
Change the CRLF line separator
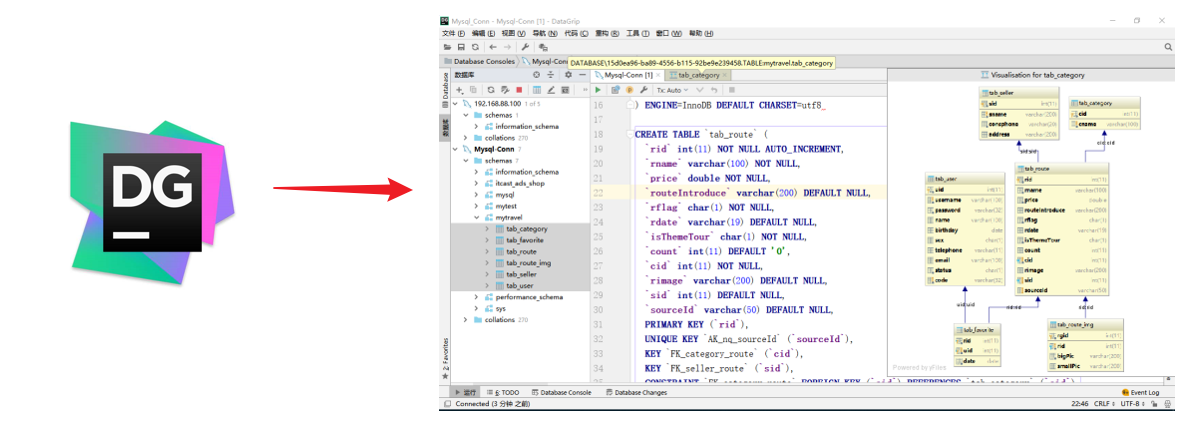point(1104,404)
